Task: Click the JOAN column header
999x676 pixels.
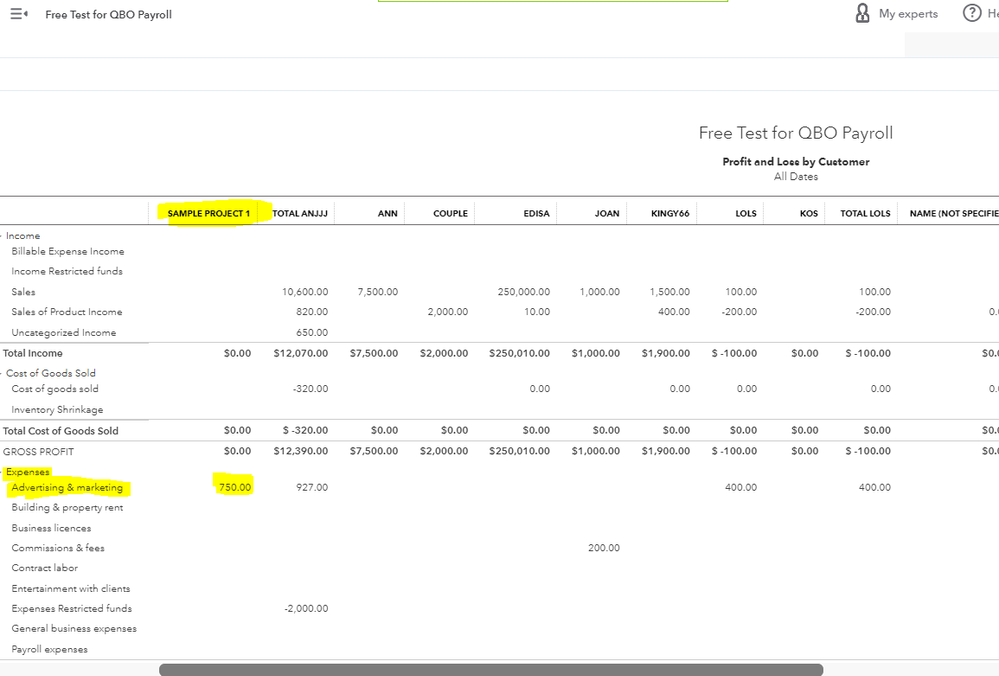Action: (x=607, y=213)
